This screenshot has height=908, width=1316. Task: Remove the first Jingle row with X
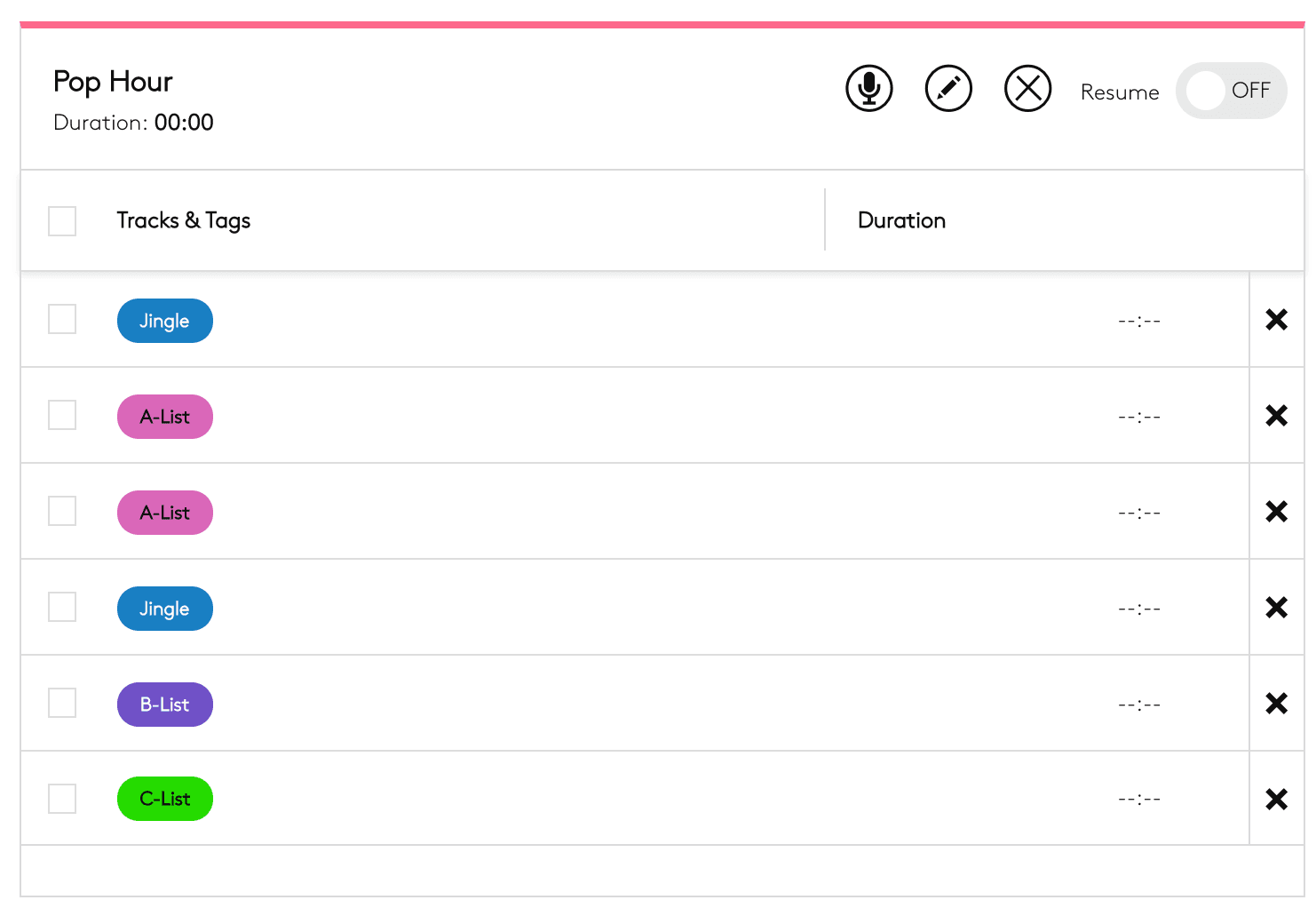point(1276,320)
